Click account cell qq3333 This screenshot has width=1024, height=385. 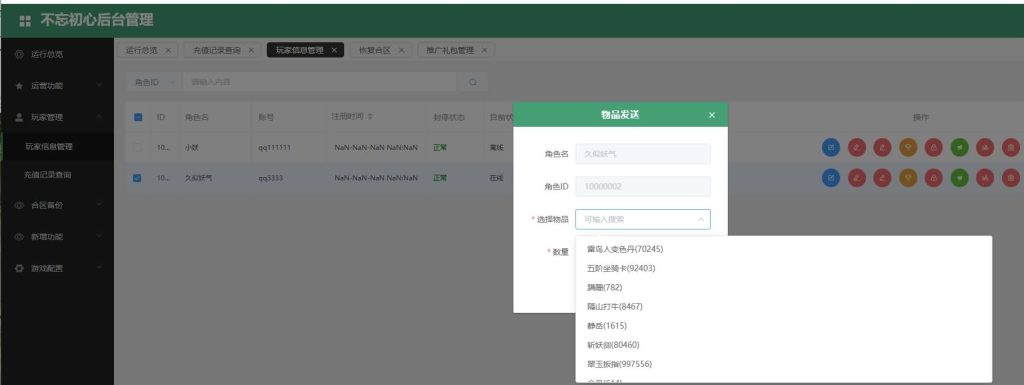(x=270, y=177)
